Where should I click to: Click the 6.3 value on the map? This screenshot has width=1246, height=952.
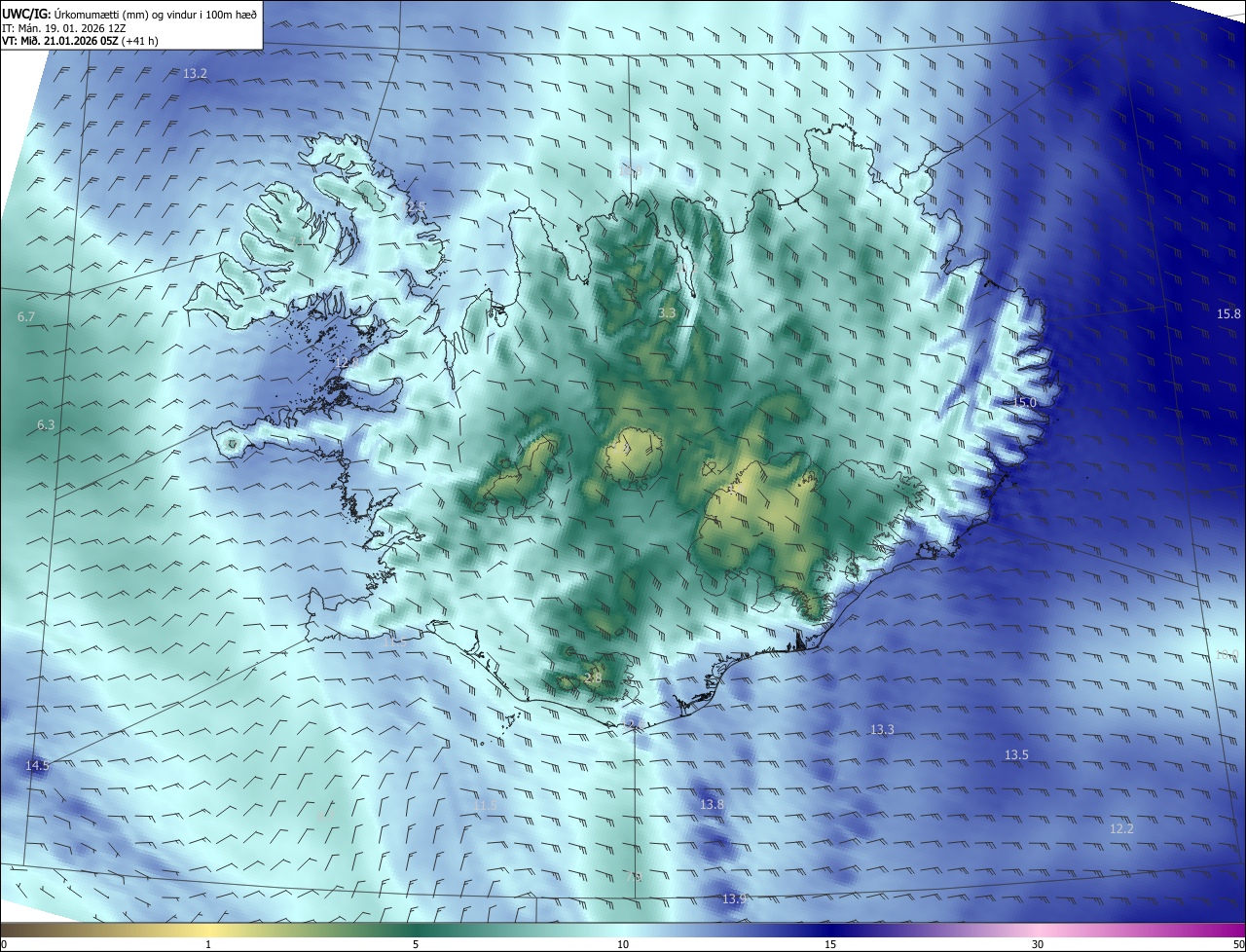point(46,425)
